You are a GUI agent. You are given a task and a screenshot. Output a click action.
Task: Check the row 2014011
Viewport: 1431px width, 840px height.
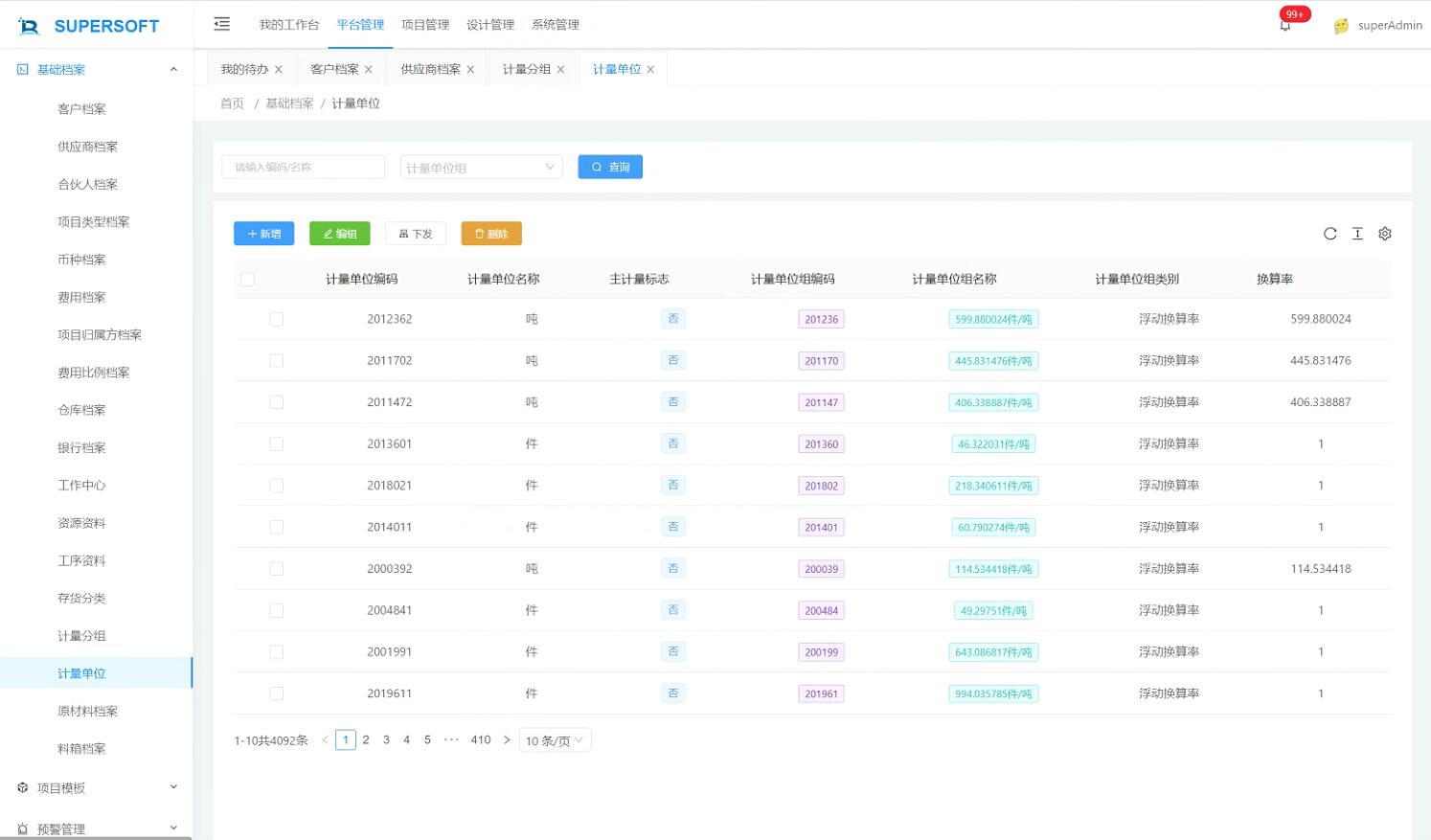click(277, 528)
